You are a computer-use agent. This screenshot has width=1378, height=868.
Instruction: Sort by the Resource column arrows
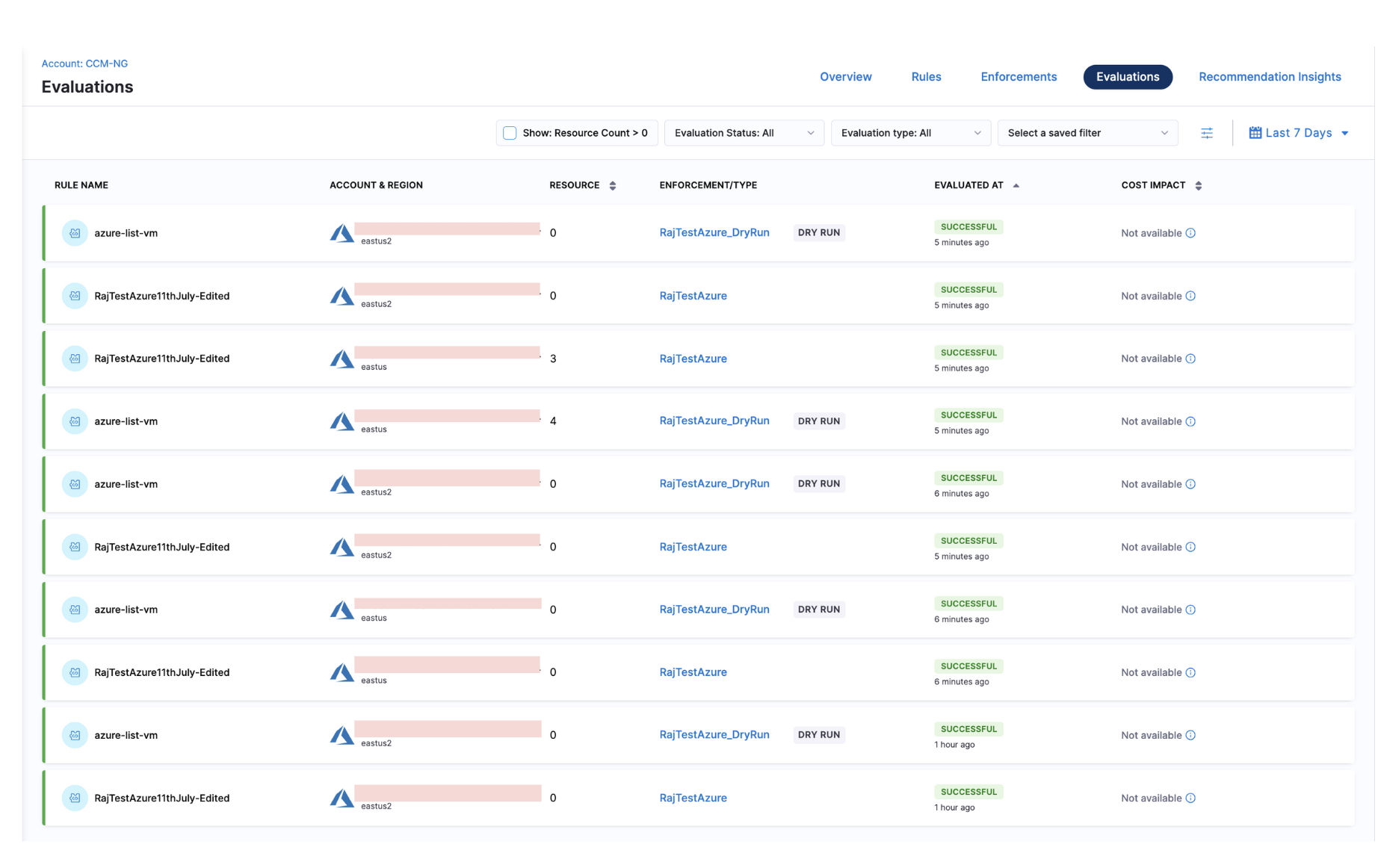(x=613, y=186)
